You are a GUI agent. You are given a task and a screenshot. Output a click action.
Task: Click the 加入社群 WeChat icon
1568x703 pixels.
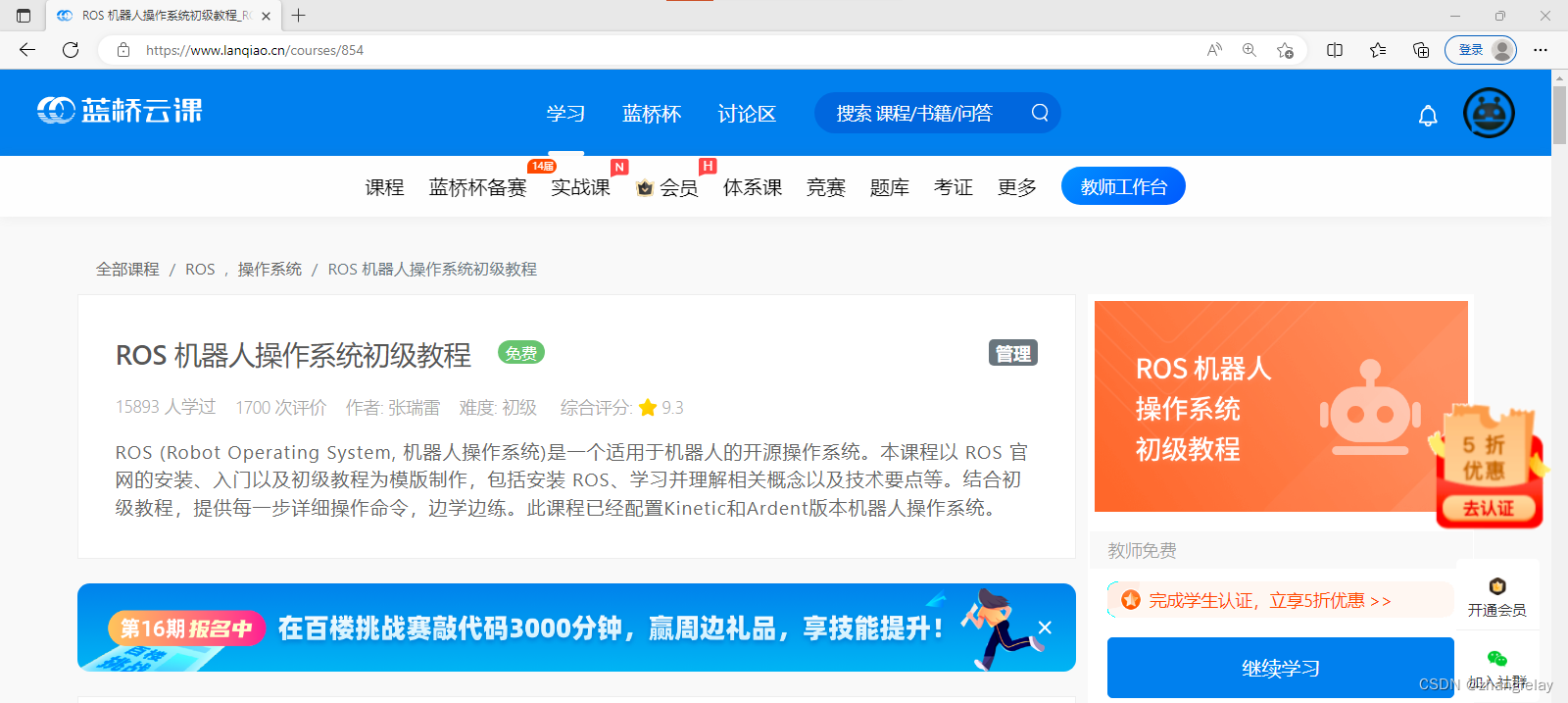1497,659
